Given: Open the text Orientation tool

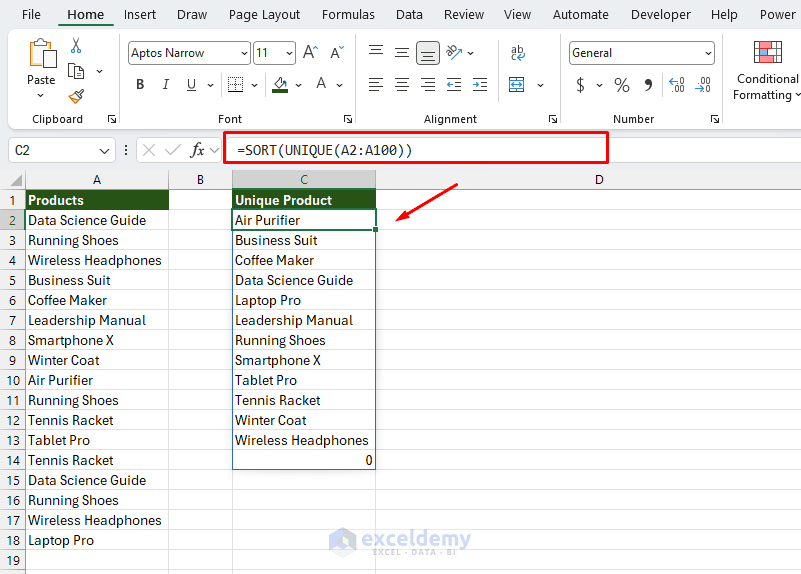Looking at the screenshot, I should coord(454,53).
